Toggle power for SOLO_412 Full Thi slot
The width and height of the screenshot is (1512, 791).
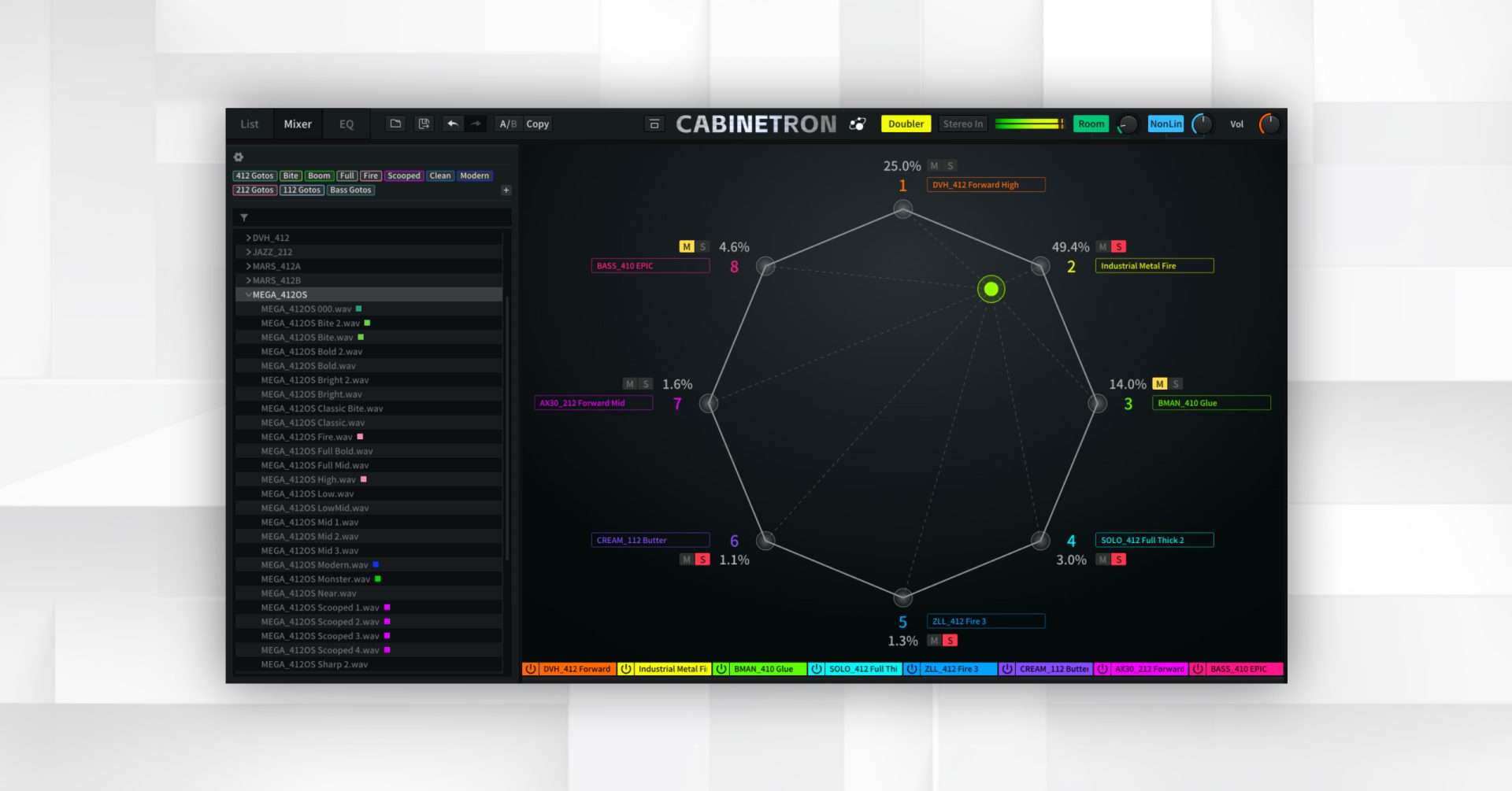pos(817,669)
